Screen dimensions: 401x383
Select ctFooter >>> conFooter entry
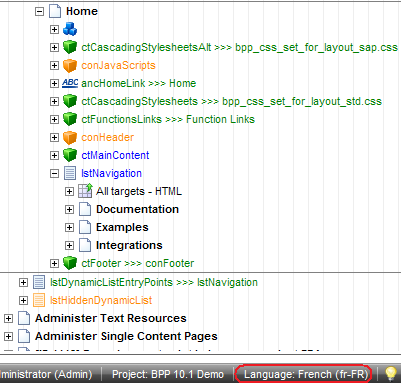pyautogui.click(x=138, y=263)
